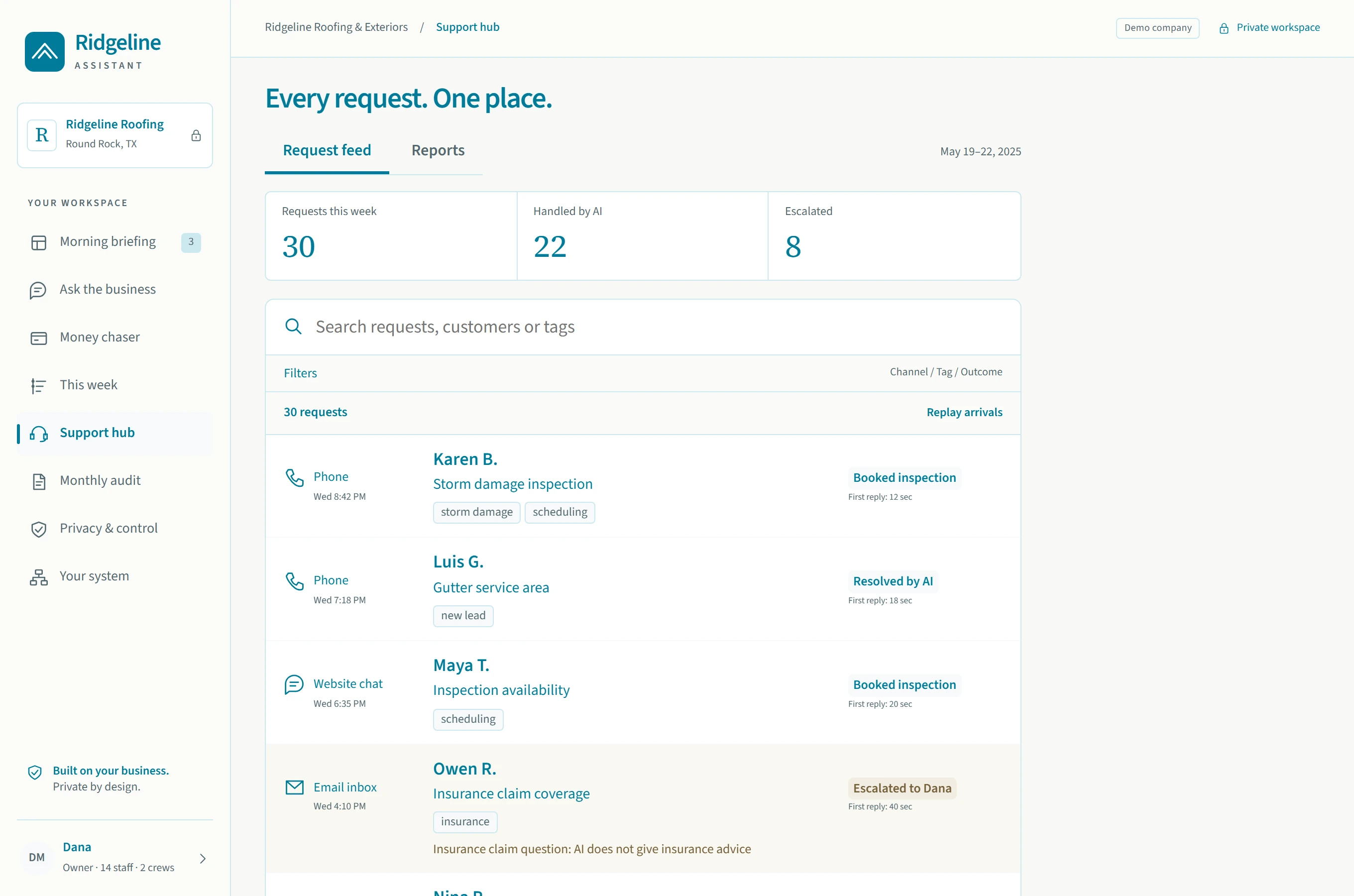The image size is (1354, 896).
Task: Open Money chaser in the sidebar
Action: click(115, 337)
